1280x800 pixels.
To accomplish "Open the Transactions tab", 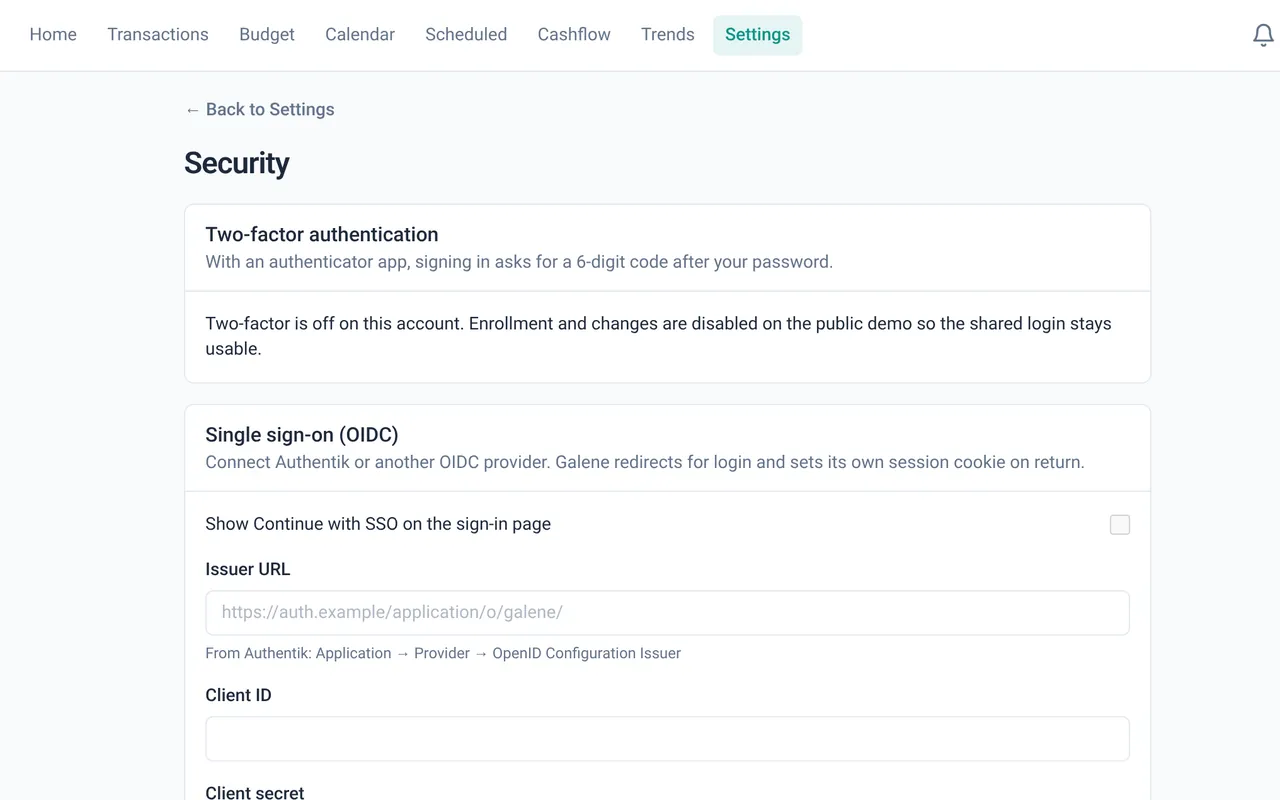I will [158, 35].
